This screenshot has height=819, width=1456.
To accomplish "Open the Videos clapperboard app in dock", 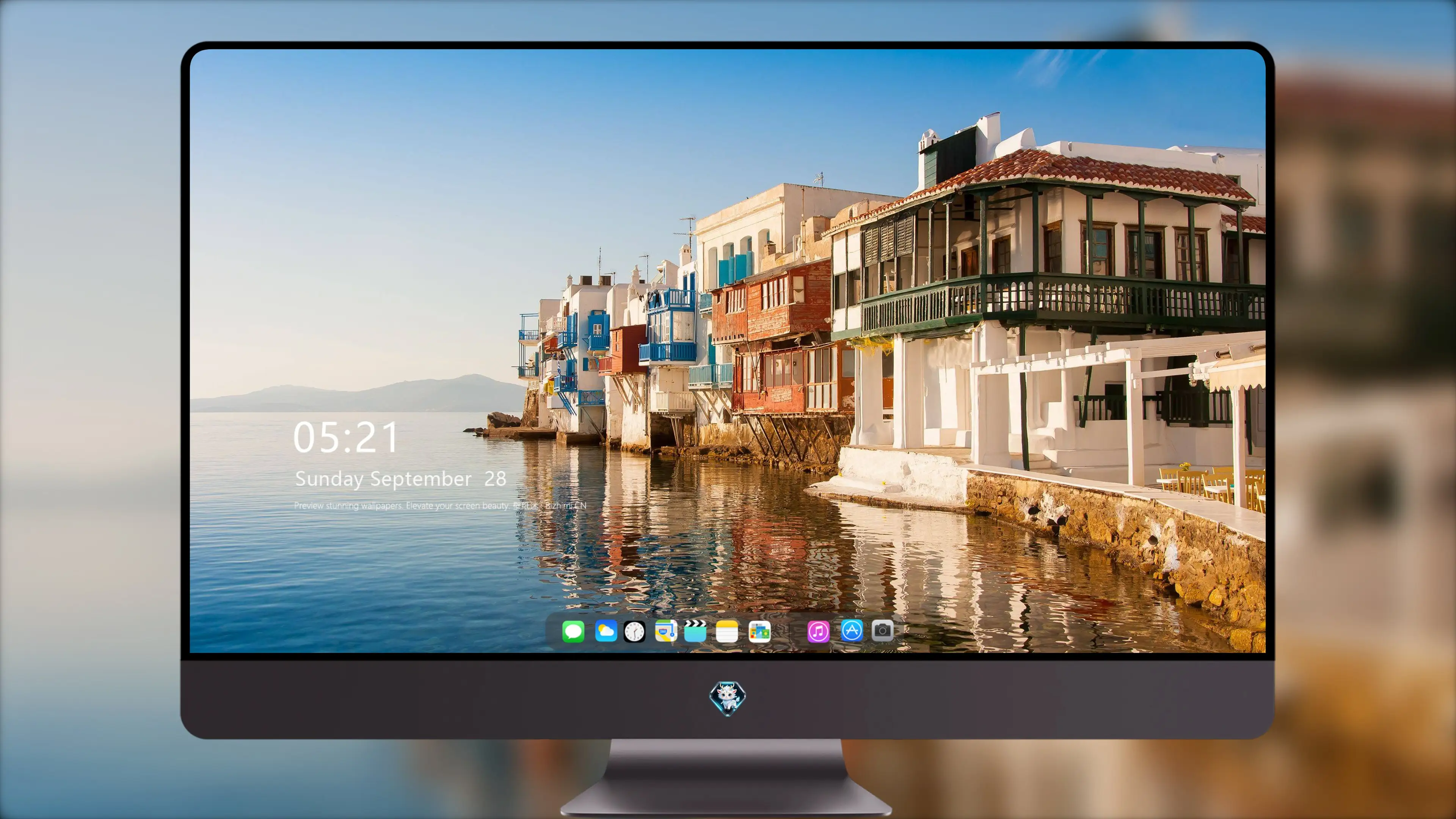I will 695,631.
